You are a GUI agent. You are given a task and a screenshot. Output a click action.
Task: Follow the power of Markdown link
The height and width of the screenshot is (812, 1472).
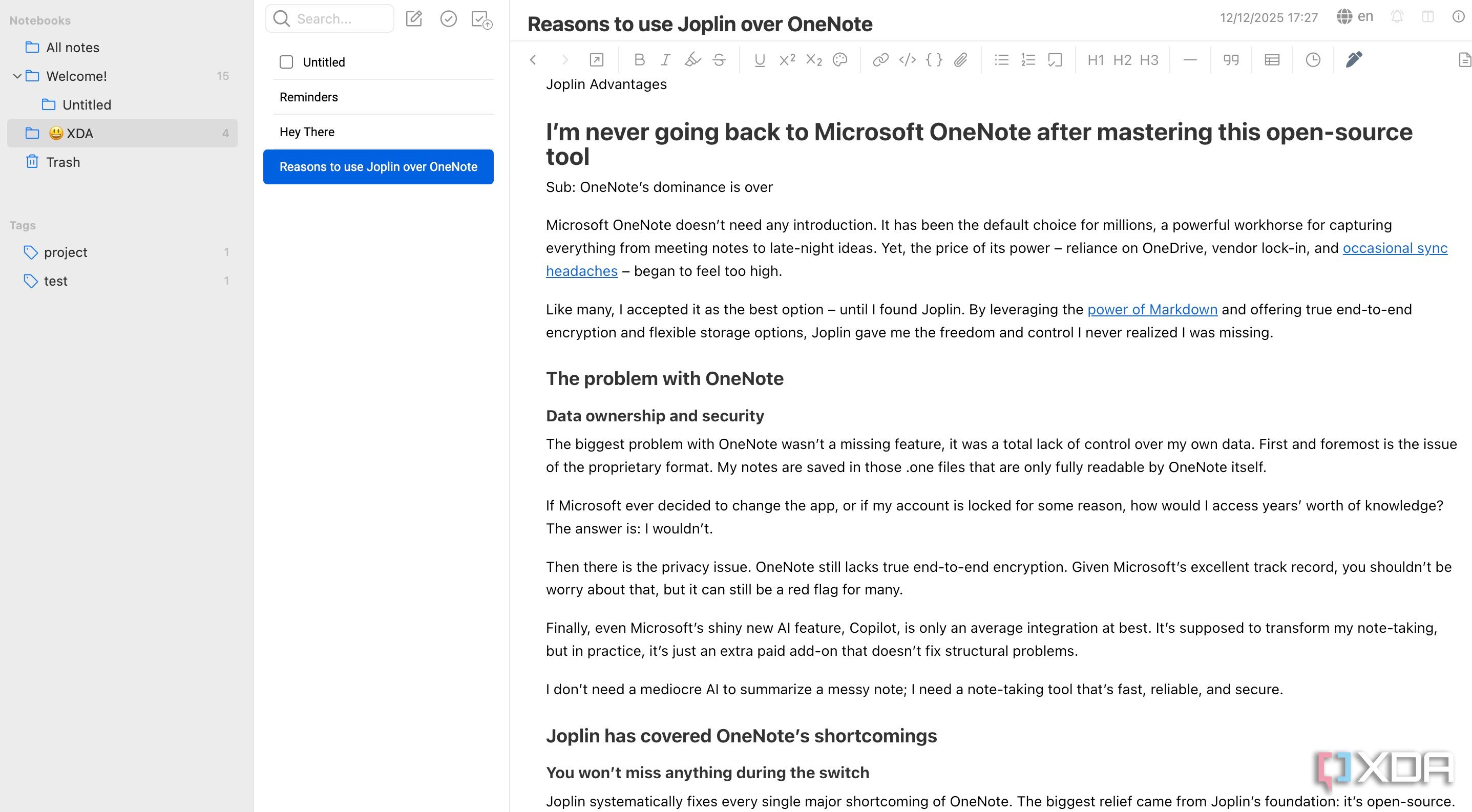[x=1152, y=310]
